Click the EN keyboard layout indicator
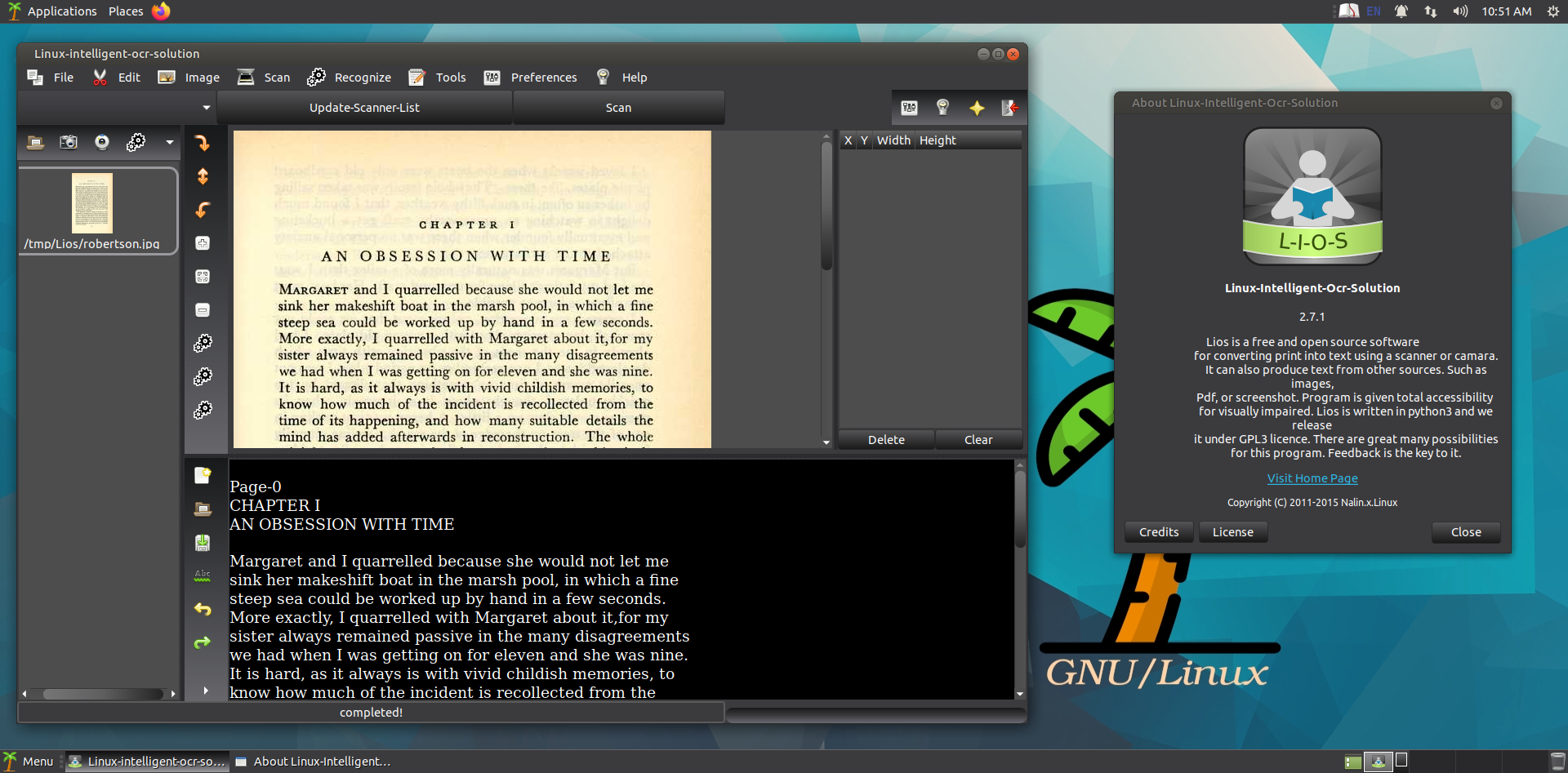The image size is (1568, 773). pyautogui.click(x=1374, y=11)
